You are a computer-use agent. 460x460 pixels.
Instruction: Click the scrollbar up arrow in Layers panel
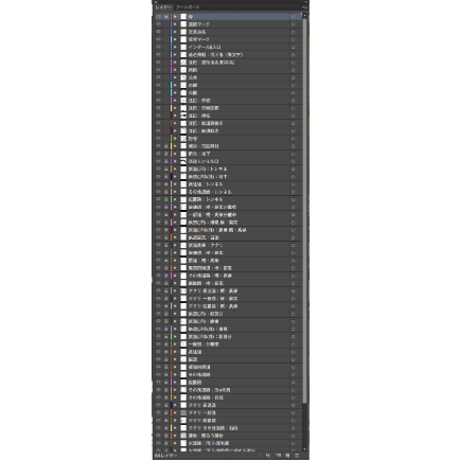304,16
